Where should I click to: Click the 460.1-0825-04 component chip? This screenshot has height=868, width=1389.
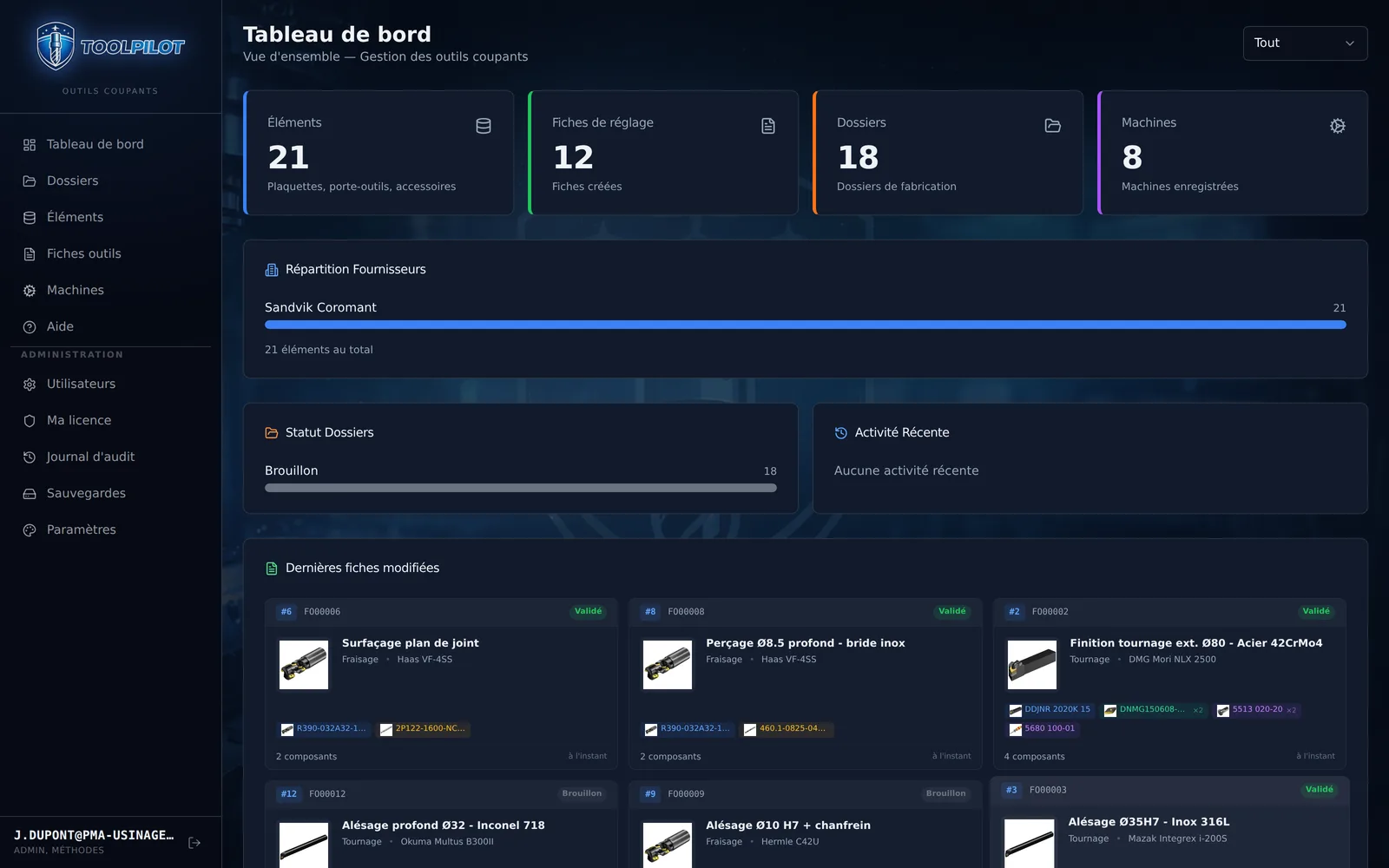tap(787, 729)
